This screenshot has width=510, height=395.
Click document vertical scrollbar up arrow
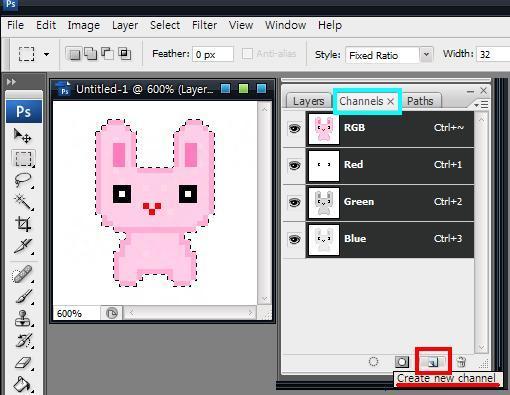[265, 109]
